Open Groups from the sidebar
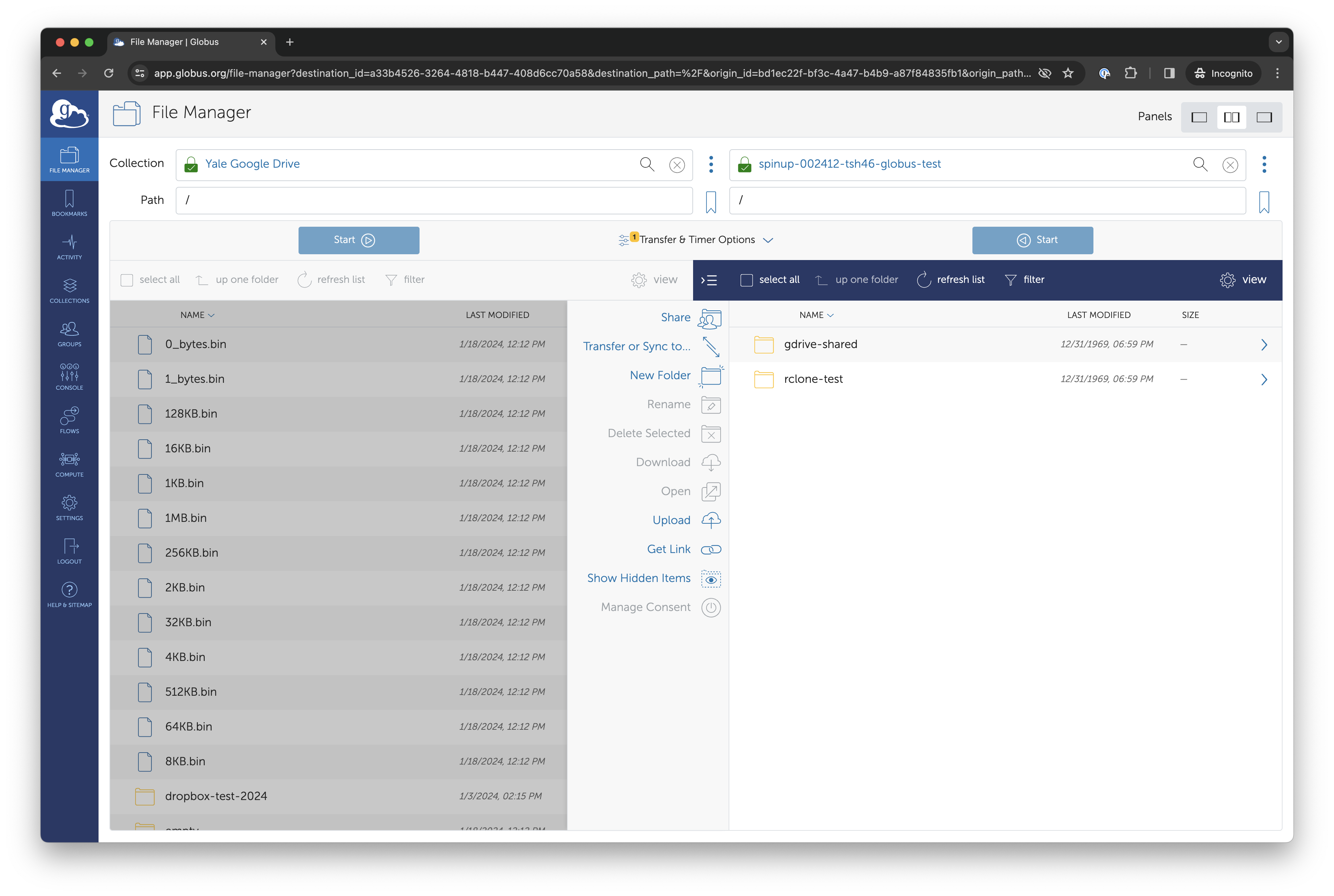Image resolution: width=1334 pixels, height=896 pixels. tap(69, 334)
